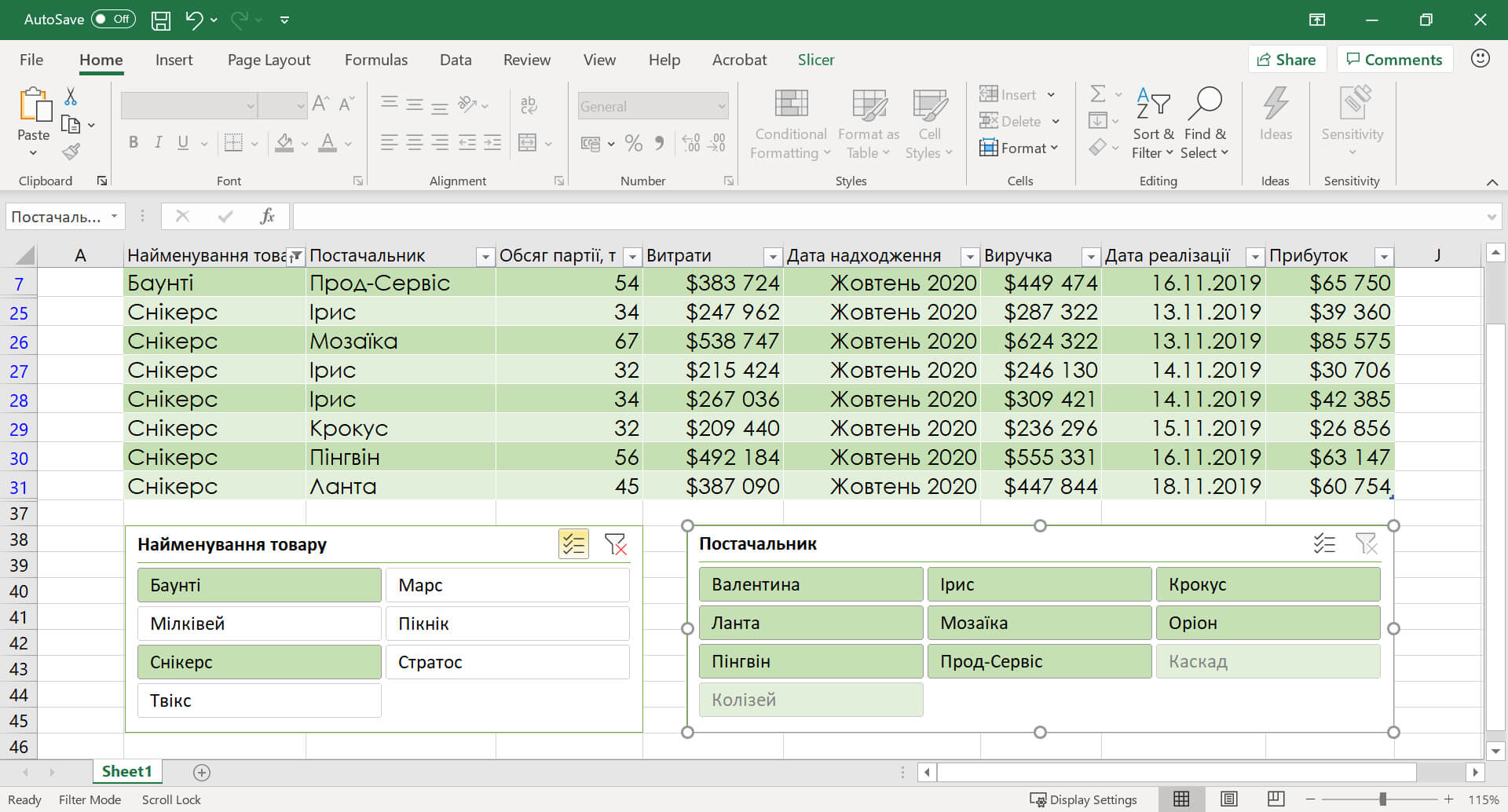1508x812 pixels.
Task: Open the Slicer ribbon tab
Action: point(815,60)
